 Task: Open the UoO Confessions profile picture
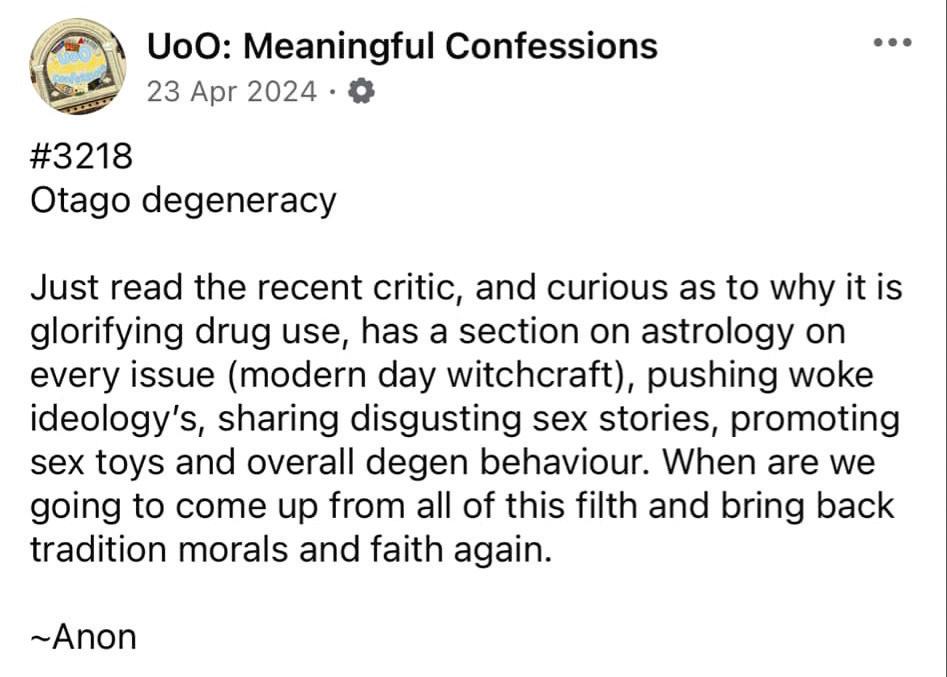click(x=77, y=66)
